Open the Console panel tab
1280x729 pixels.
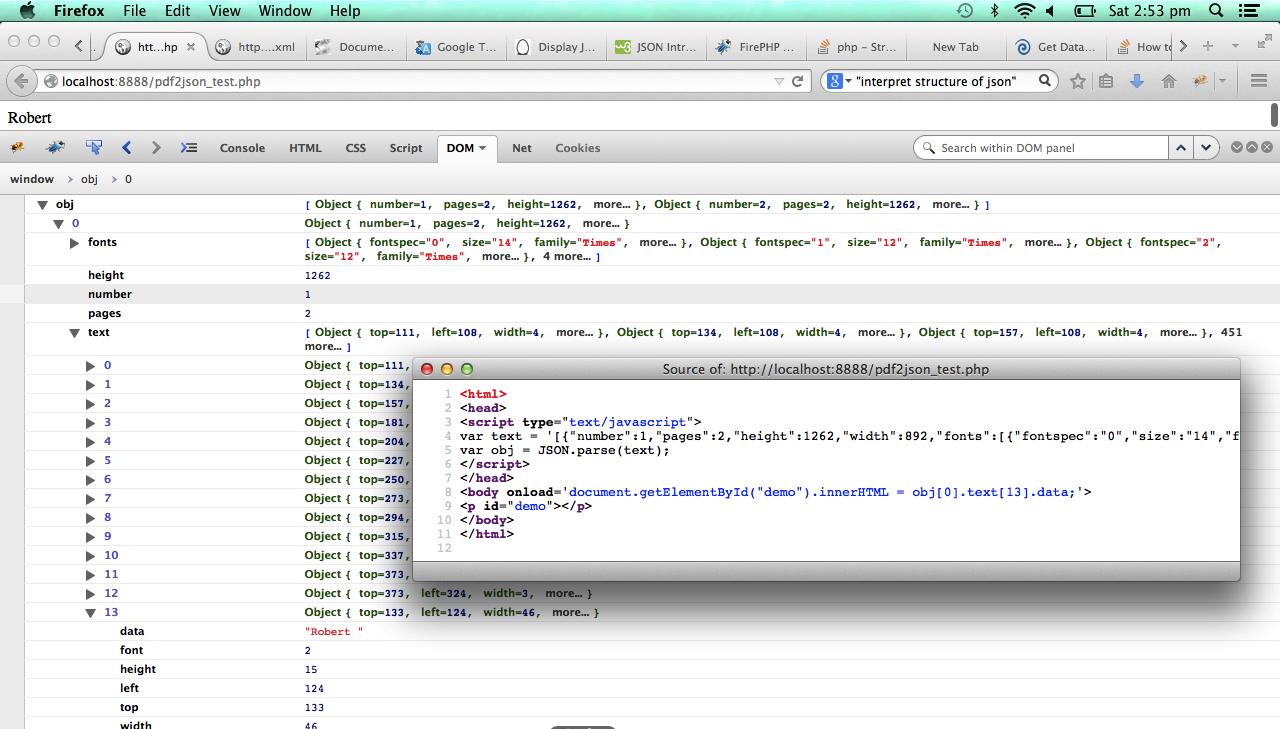point(242,148)
